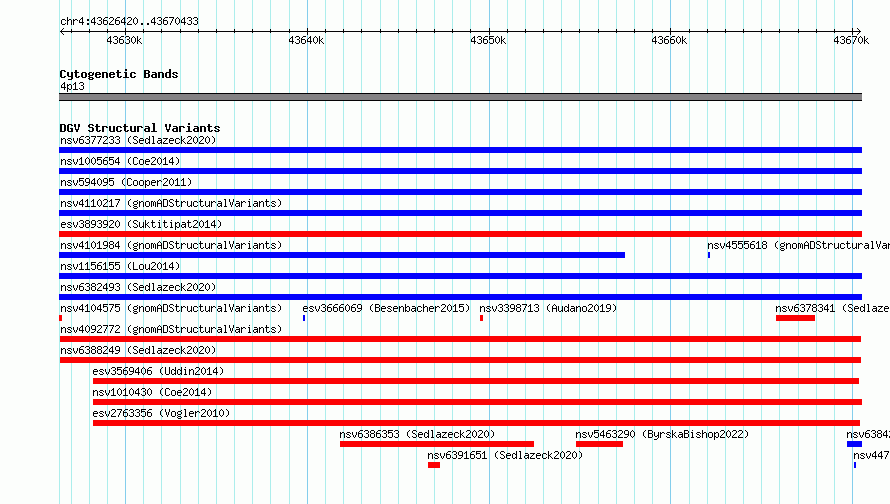Click the 43660k ruler tick label
Screen dimensions: 890x504
click(x=669, y=40)
